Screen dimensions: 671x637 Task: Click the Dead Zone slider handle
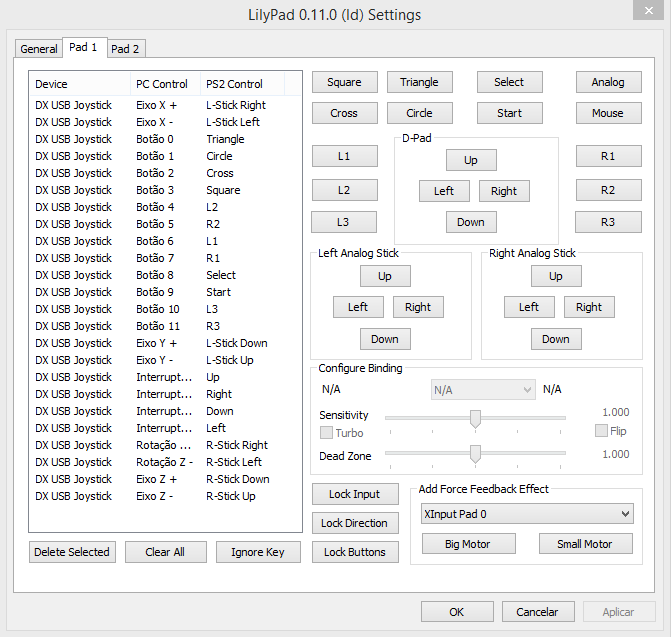pyautogui.click(x=475, y=454)
